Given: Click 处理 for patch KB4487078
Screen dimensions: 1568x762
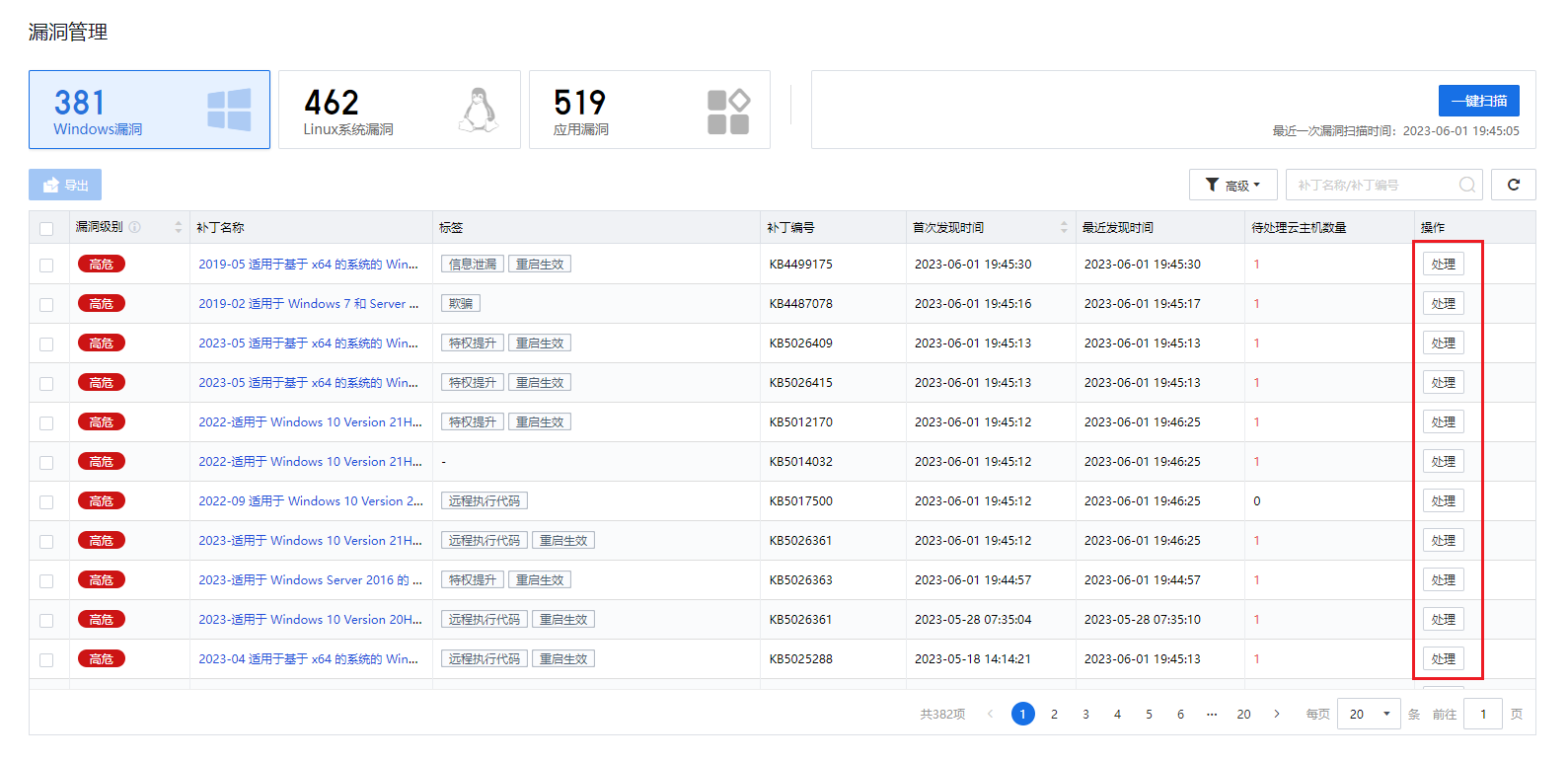Looking at the screenshot, I should pos(1443,304).
